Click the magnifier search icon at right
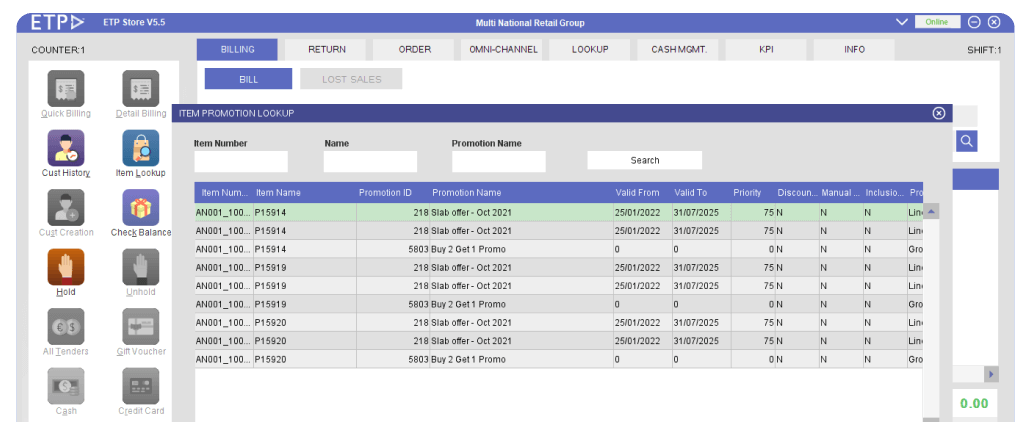 pos(967,140)
